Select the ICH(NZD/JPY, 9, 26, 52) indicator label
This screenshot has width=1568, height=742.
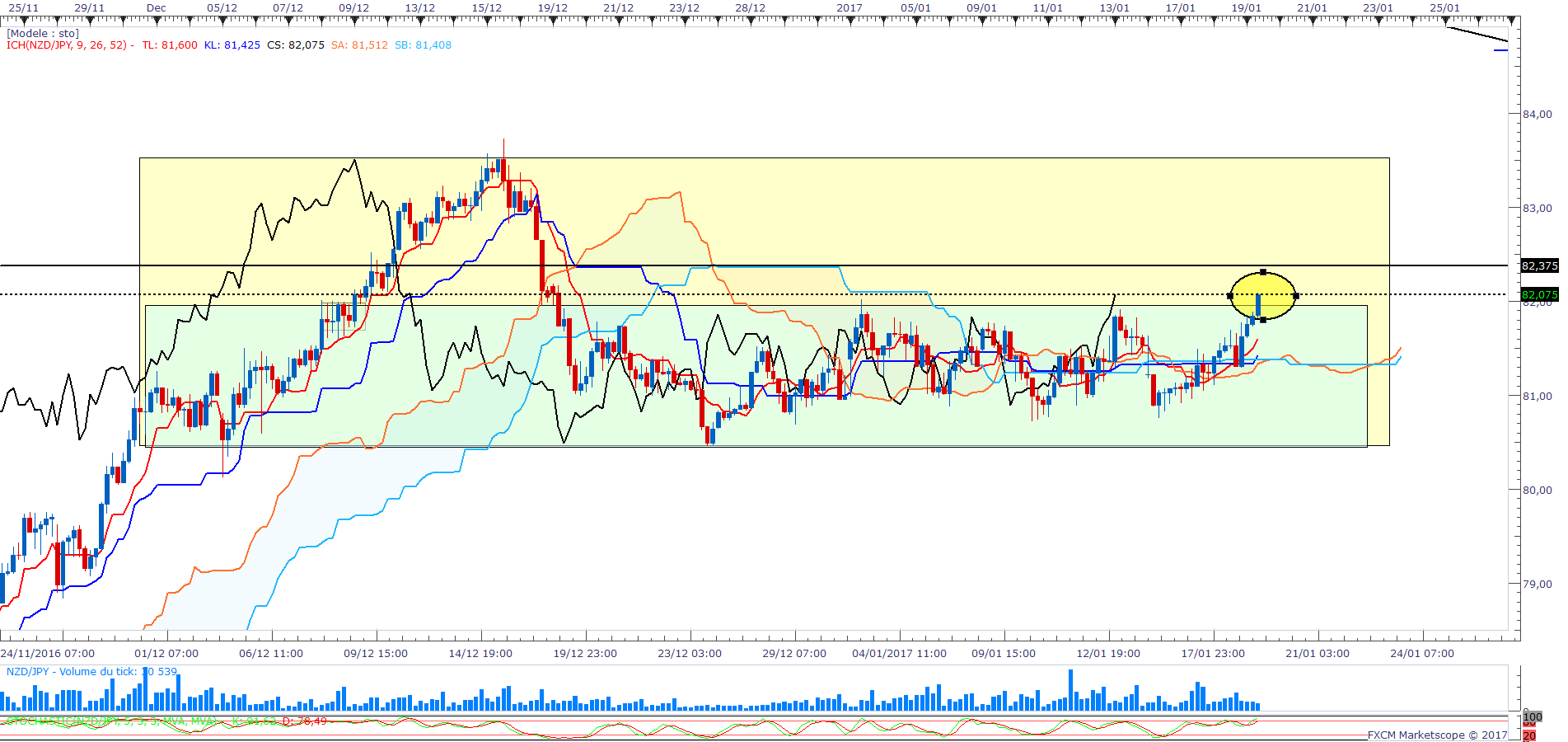(67, 45)
